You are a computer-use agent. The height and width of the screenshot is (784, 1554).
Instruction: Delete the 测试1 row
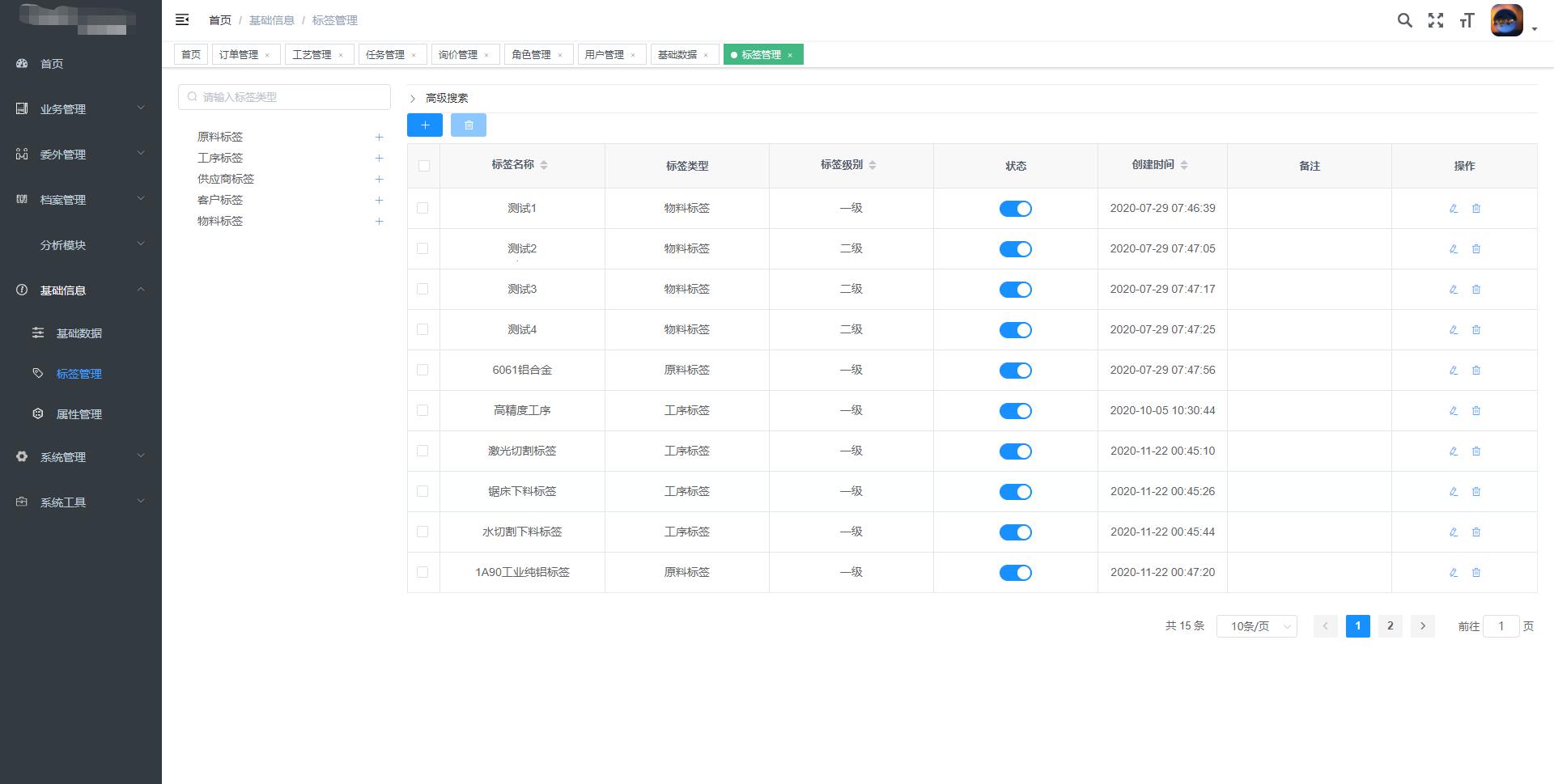tap(1476, 209)
